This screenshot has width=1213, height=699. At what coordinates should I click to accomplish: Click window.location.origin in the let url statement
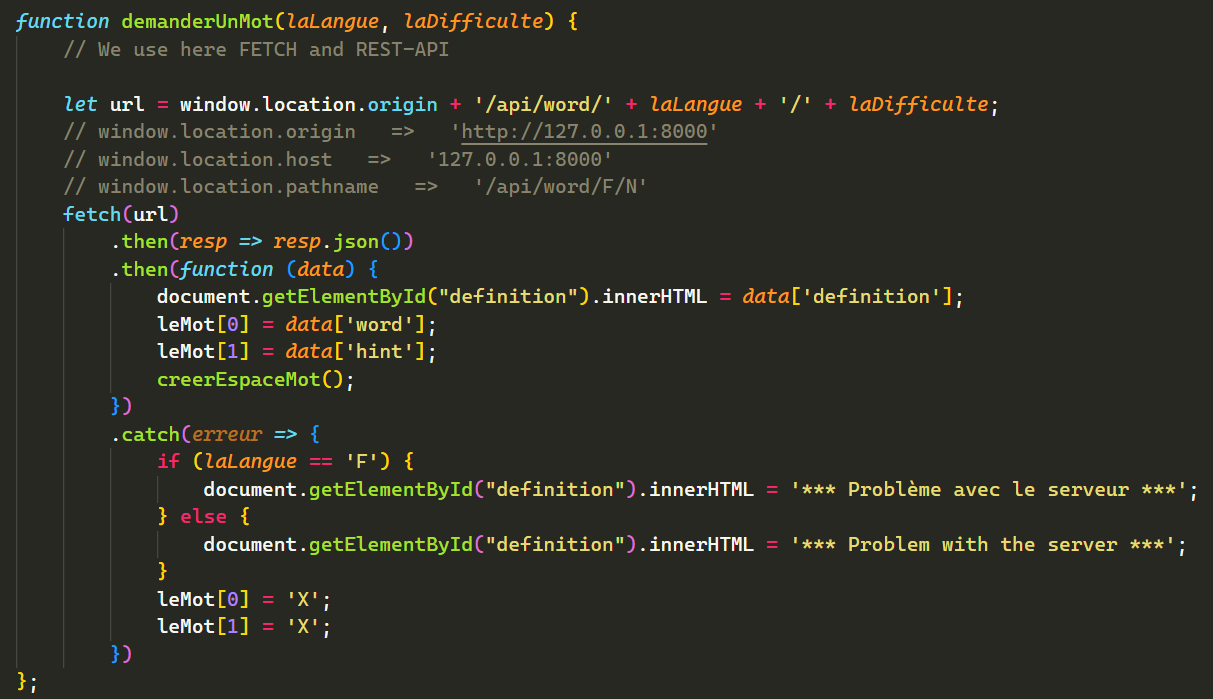tap(309, 104)
